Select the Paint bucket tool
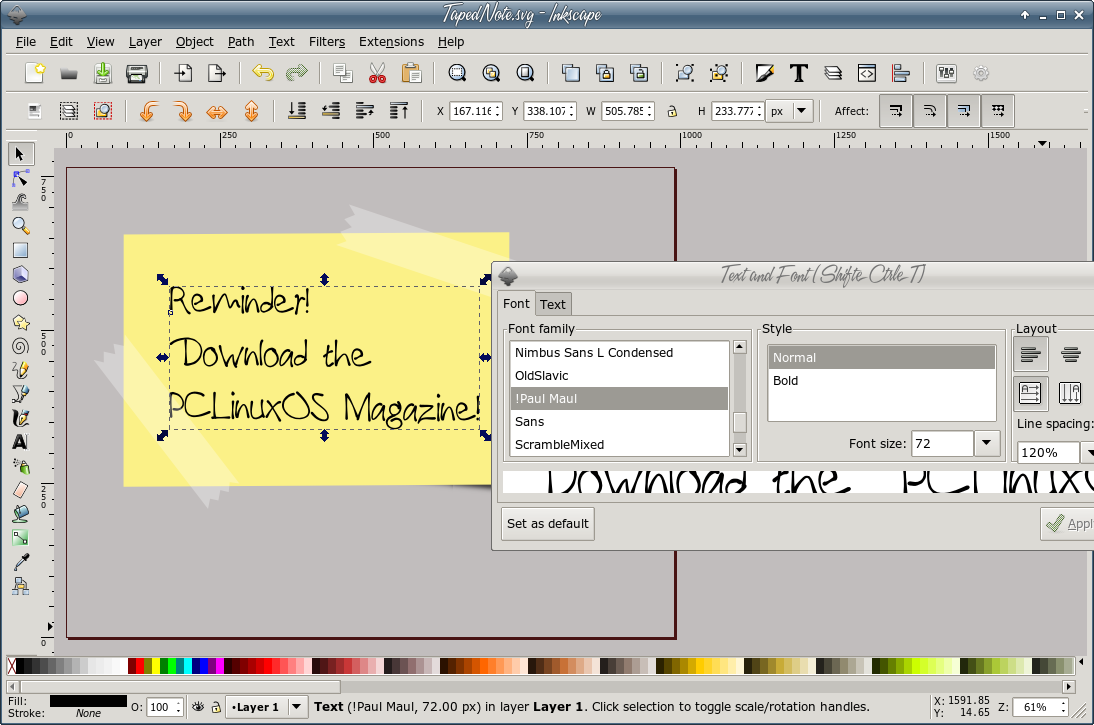This screenshot has height=725, width=1094. [20, 514]
